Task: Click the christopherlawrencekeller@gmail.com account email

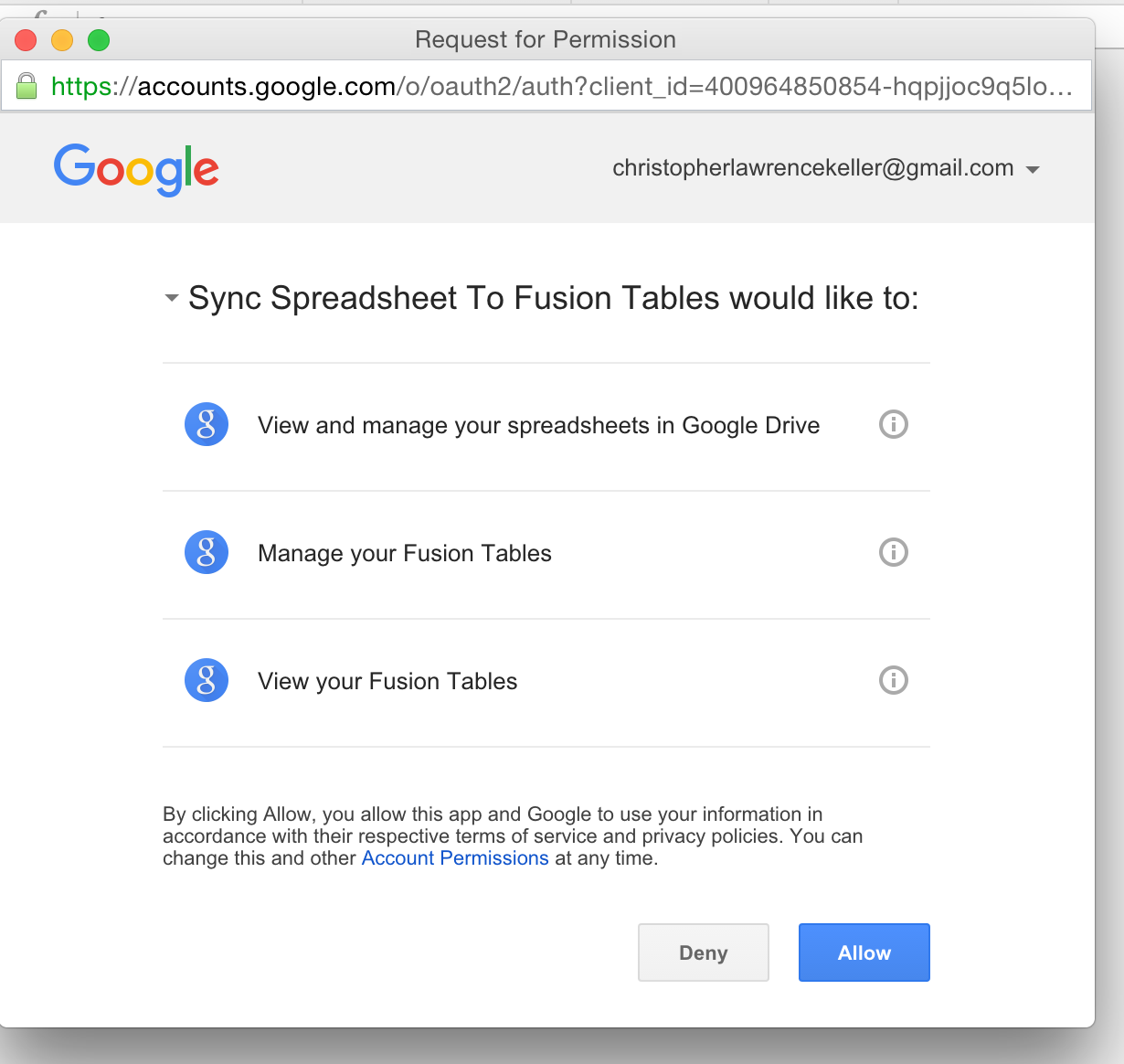Action: pos(812,168)
